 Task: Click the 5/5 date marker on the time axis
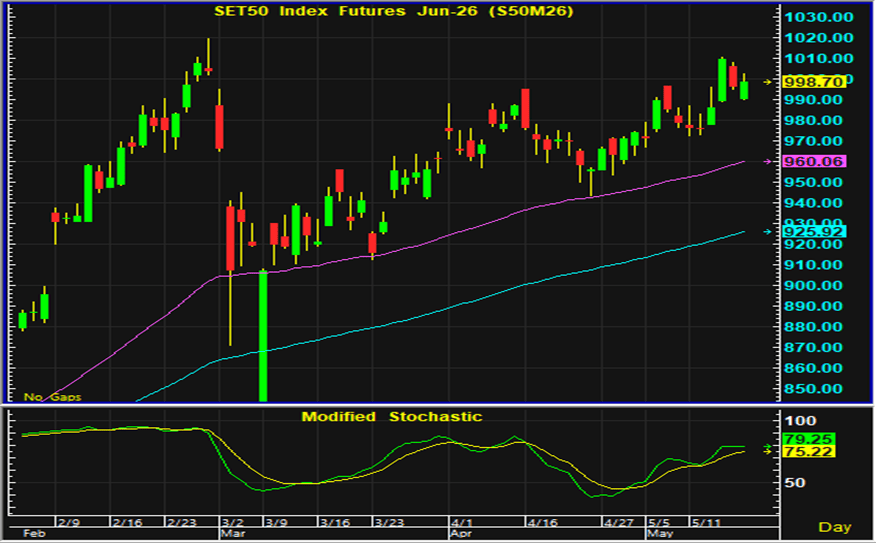coord(659,523)
